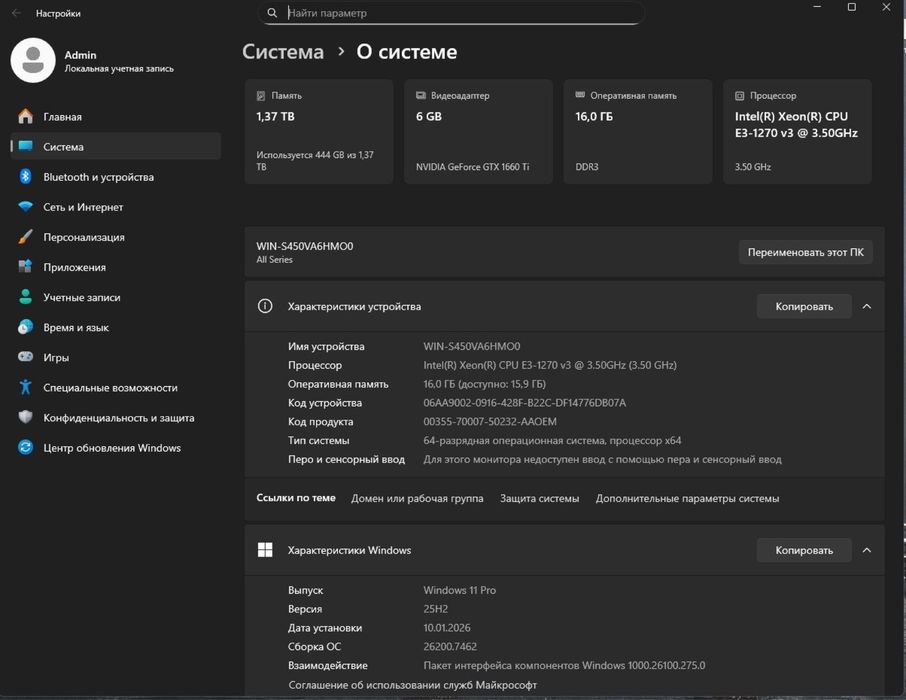Viewport: 906px width, 700px height.
Task: Click Система in the breadcrumb
Action: coord(283,51)
